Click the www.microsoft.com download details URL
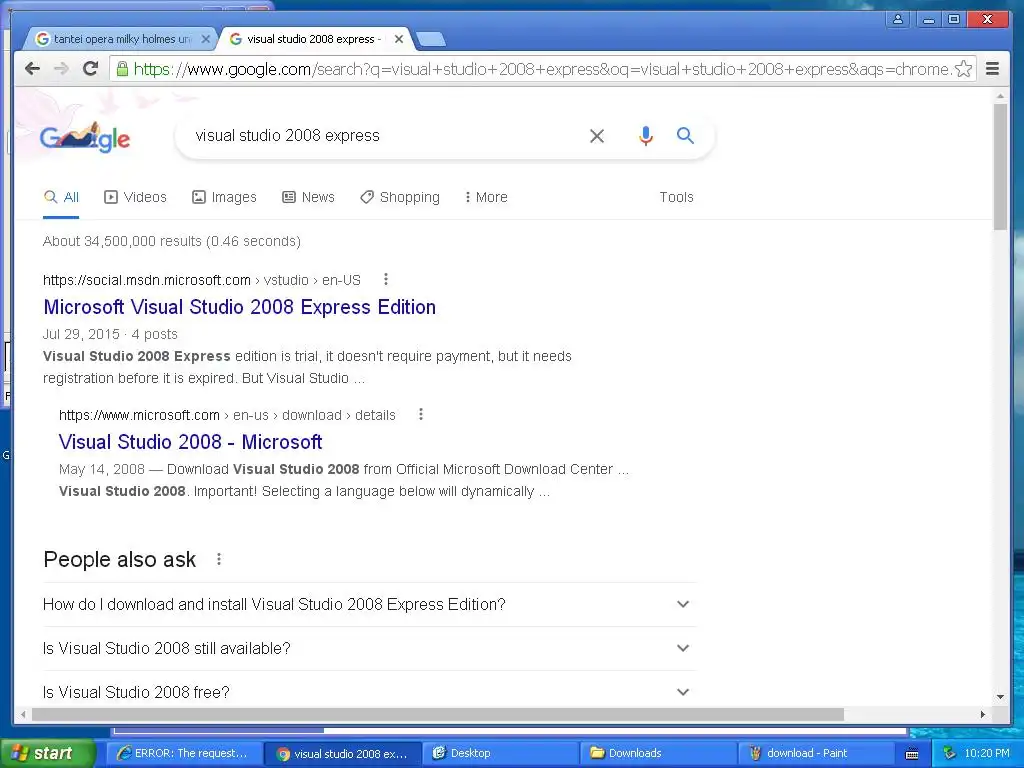 pyautogui.click(x=227, y=415)
